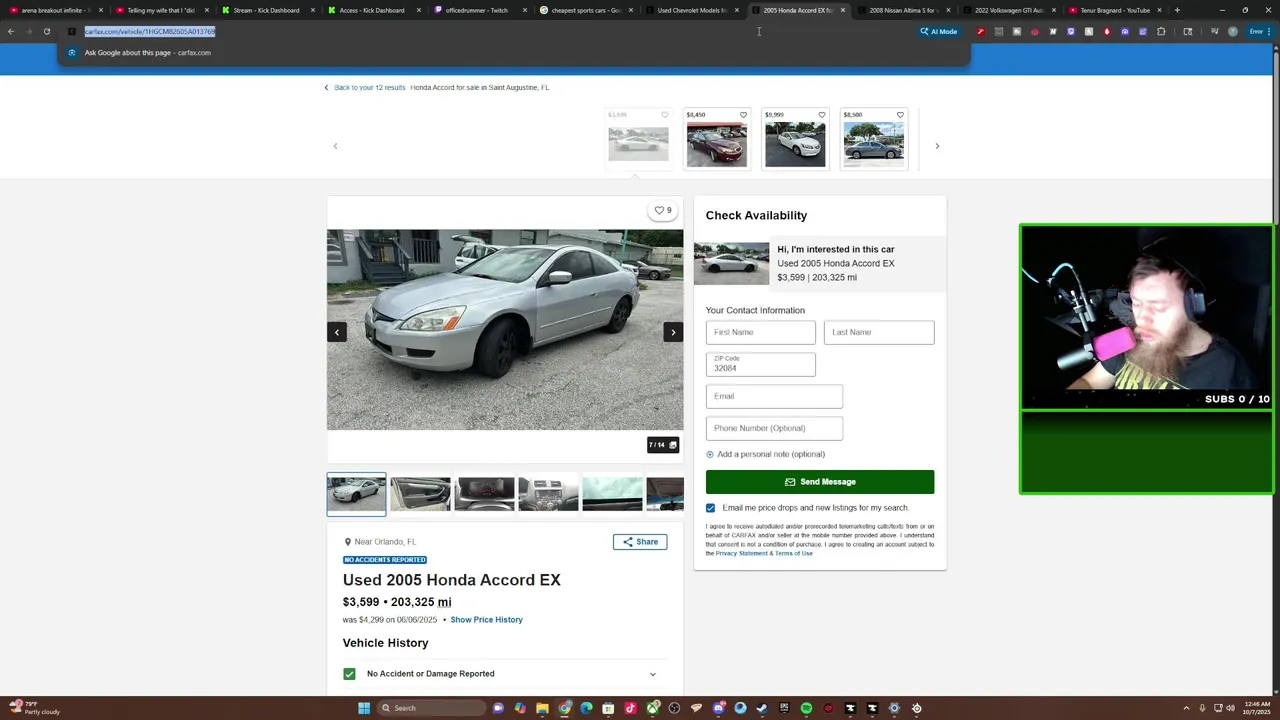Expand Add a personal note option
1280x720 pixels.
click(765, 454)
